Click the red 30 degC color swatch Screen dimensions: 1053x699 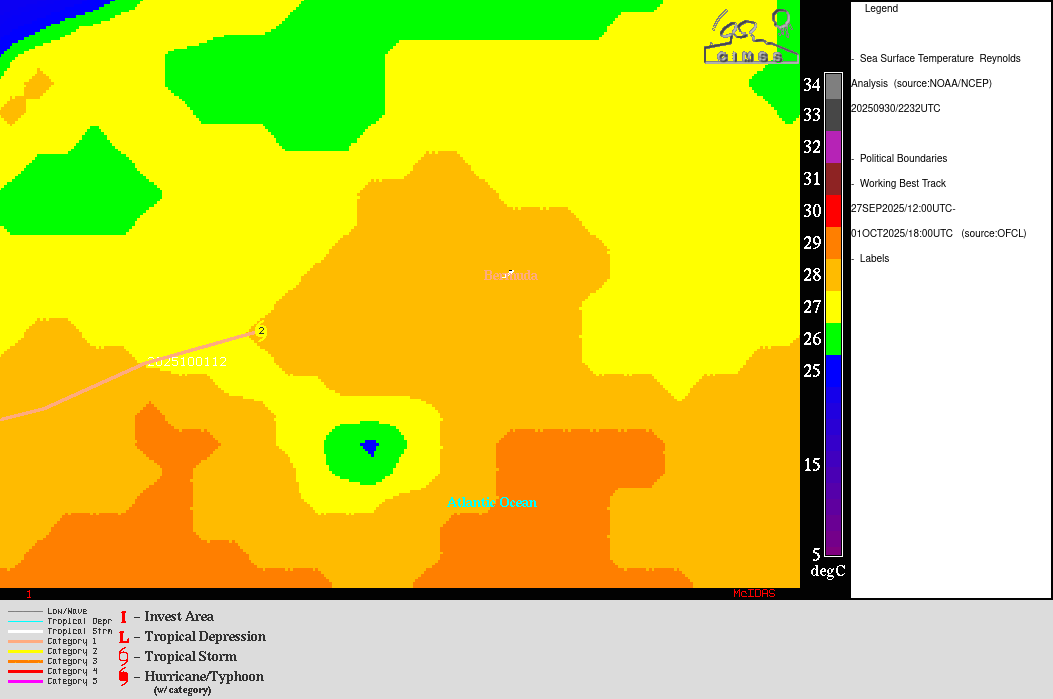tap(833, 211)
